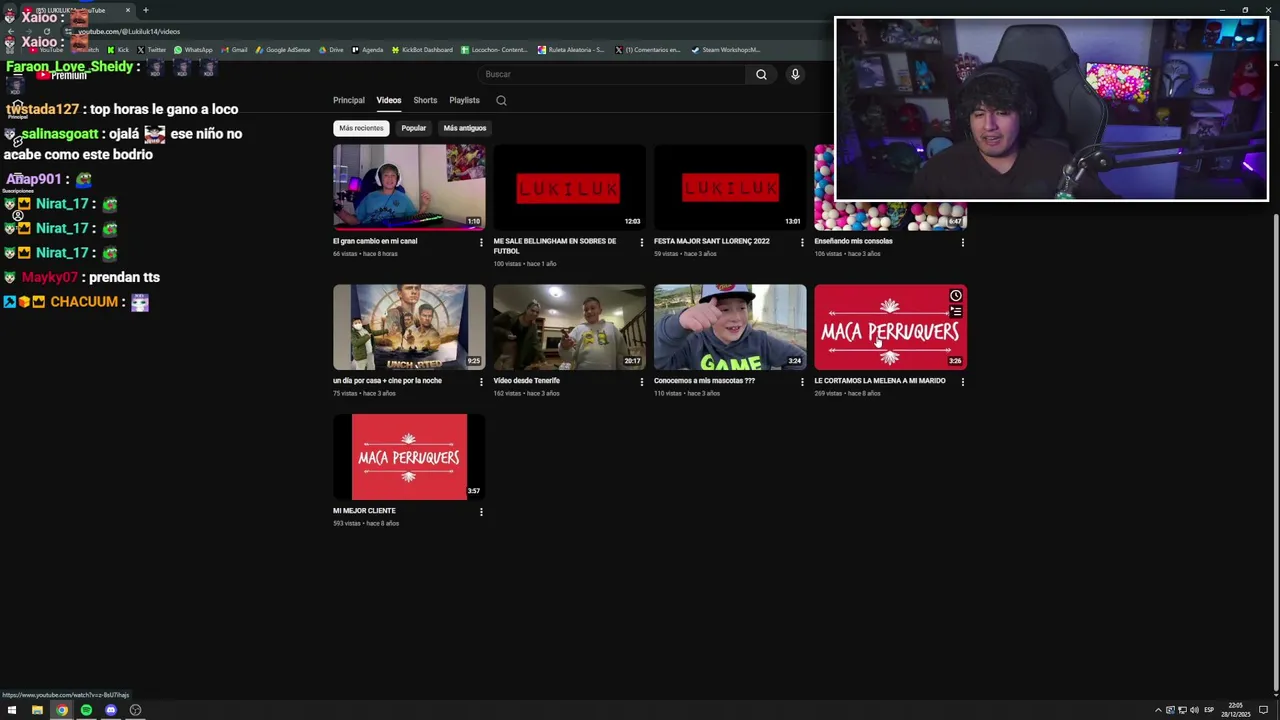Add LE CORTAMOS LA MELENA video to queue
Viewport: 1280px width, 720px height.
[956, 312]
